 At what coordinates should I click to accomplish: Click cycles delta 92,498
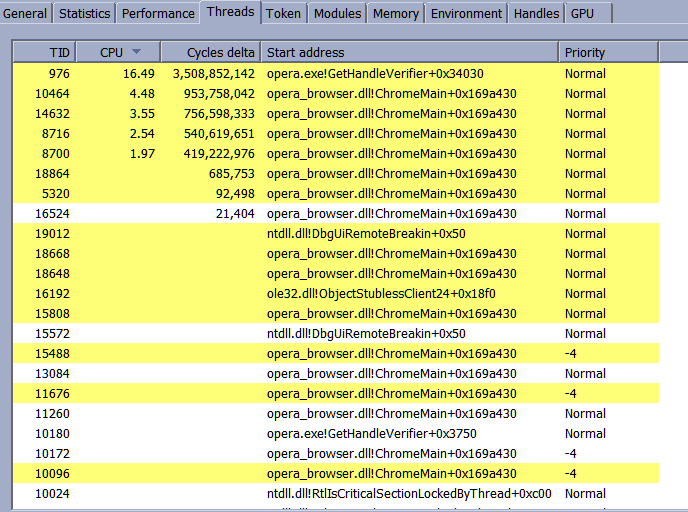pyautogui.click(x=235, y=194)
